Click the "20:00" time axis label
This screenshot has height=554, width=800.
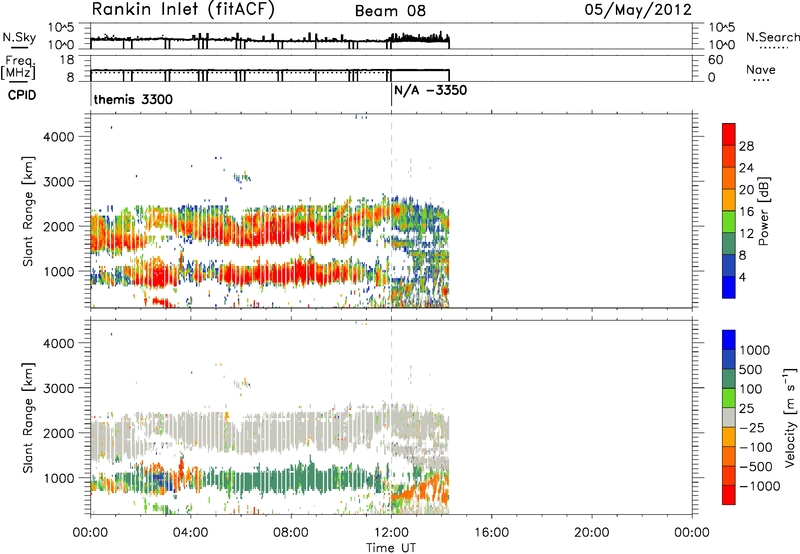pyautogui.click(x=591, y=533)
